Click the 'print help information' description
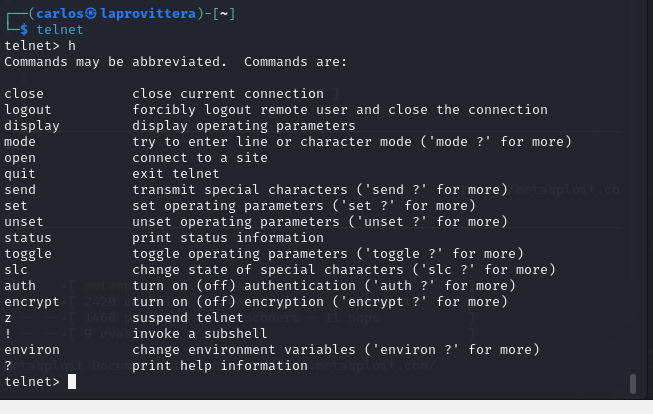This screenshot has width=653, height=414. pyautogui.click(x=220, y=366)
